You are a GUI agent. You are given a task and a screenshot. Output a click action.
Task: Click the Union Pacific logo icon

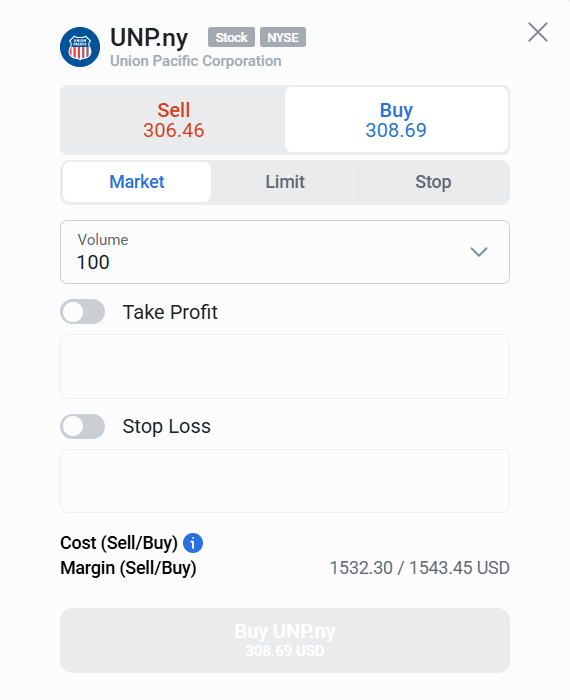(x=80, y=47)
